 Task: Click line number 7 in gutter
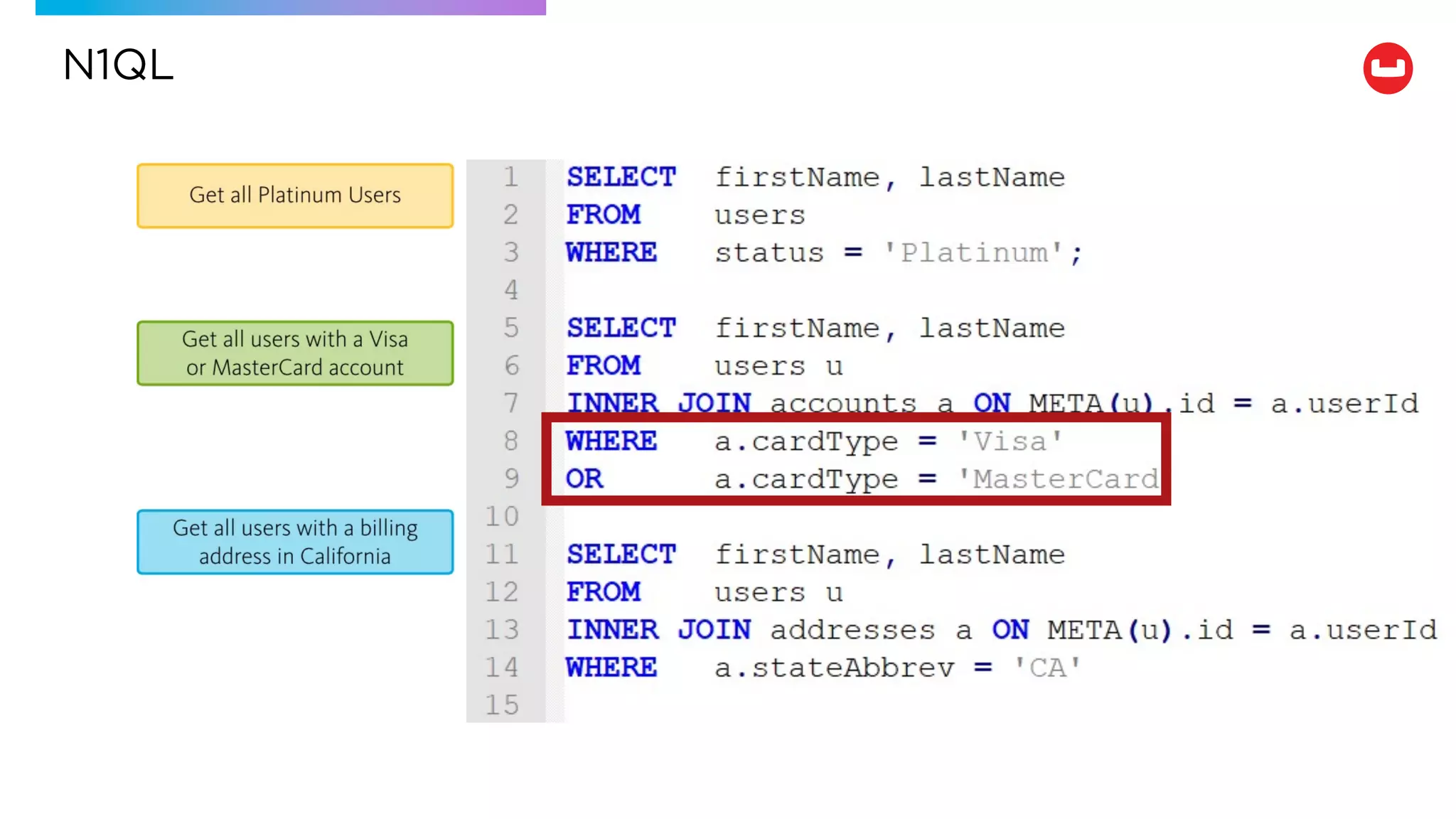[510, 403]
